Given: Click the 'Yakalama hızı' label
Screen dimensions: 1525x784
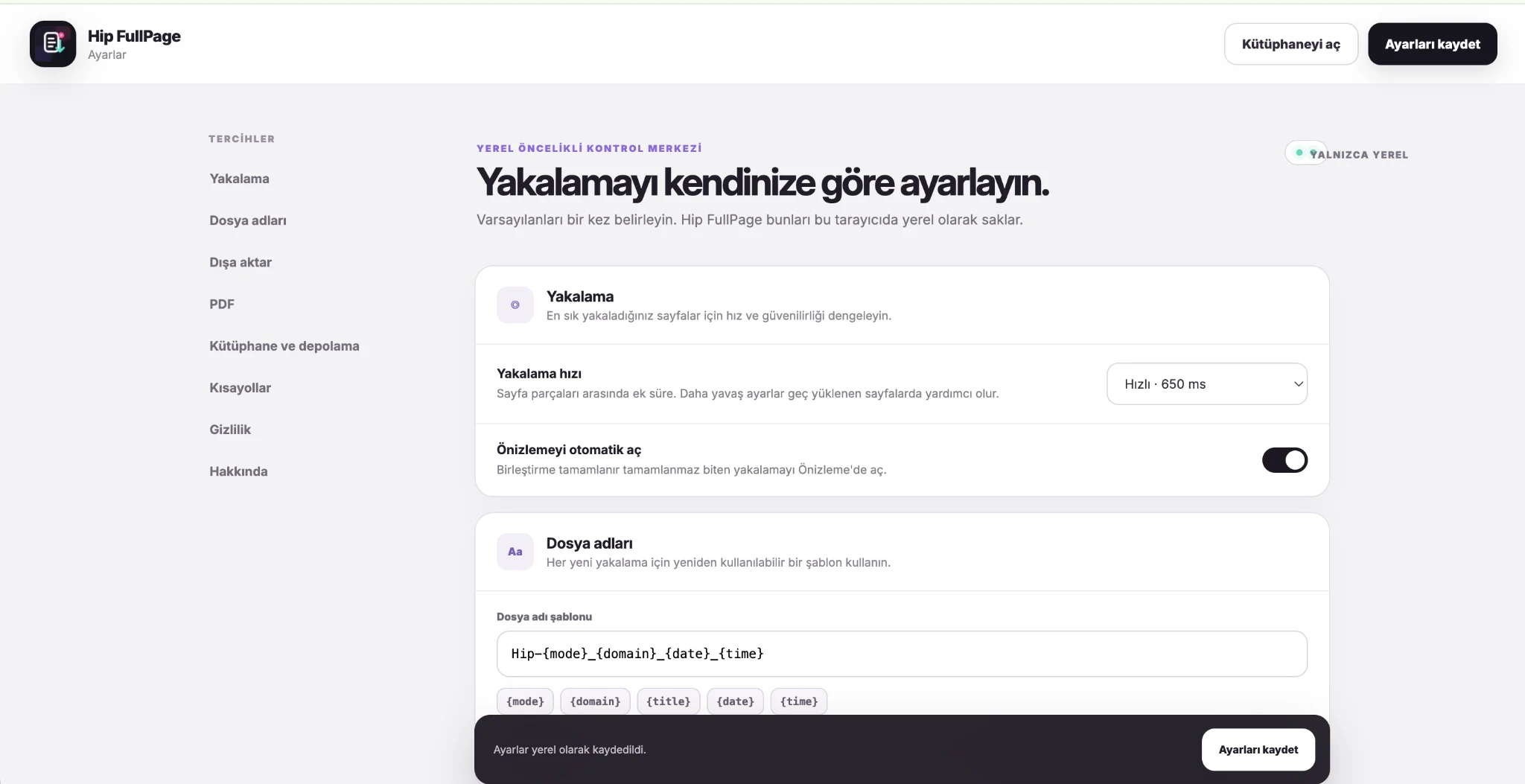Looking at the screenshot, I should (539, 374).
